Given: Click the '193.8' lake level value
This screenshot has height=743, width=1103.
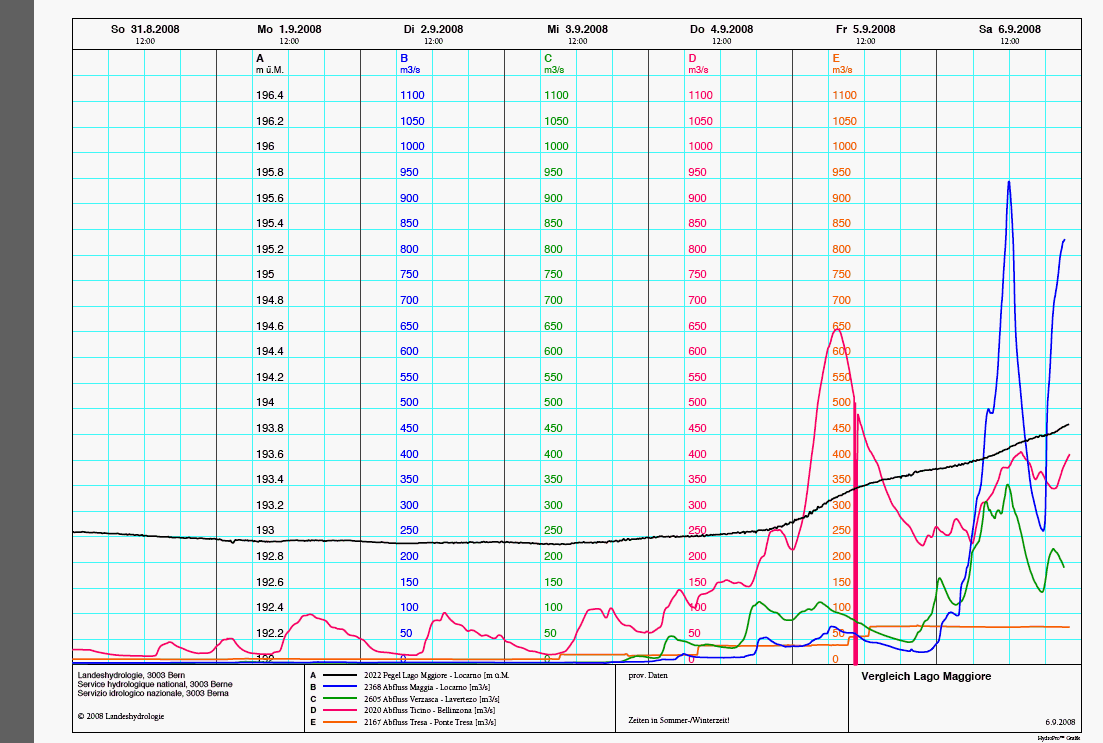Looking at the screenshot, I should [270, 428].
